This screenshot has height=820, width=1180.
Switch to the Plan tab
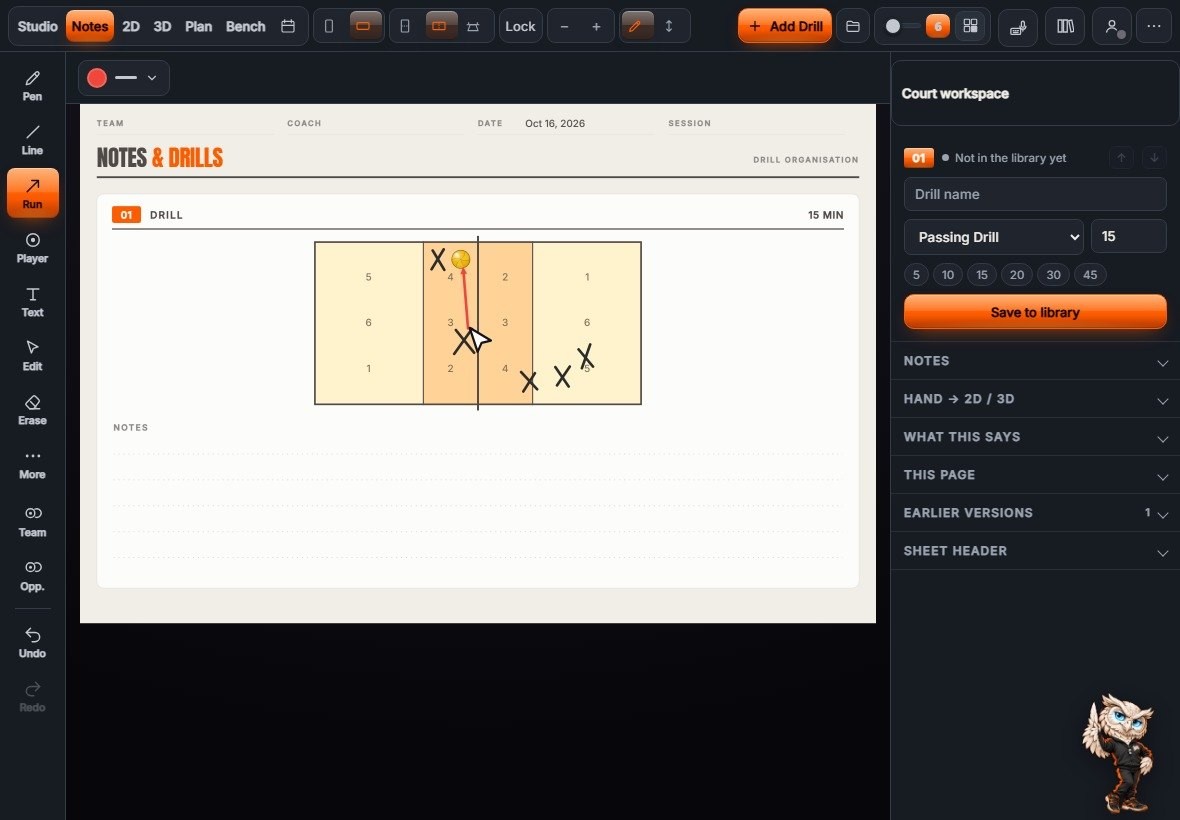(199, 26)
